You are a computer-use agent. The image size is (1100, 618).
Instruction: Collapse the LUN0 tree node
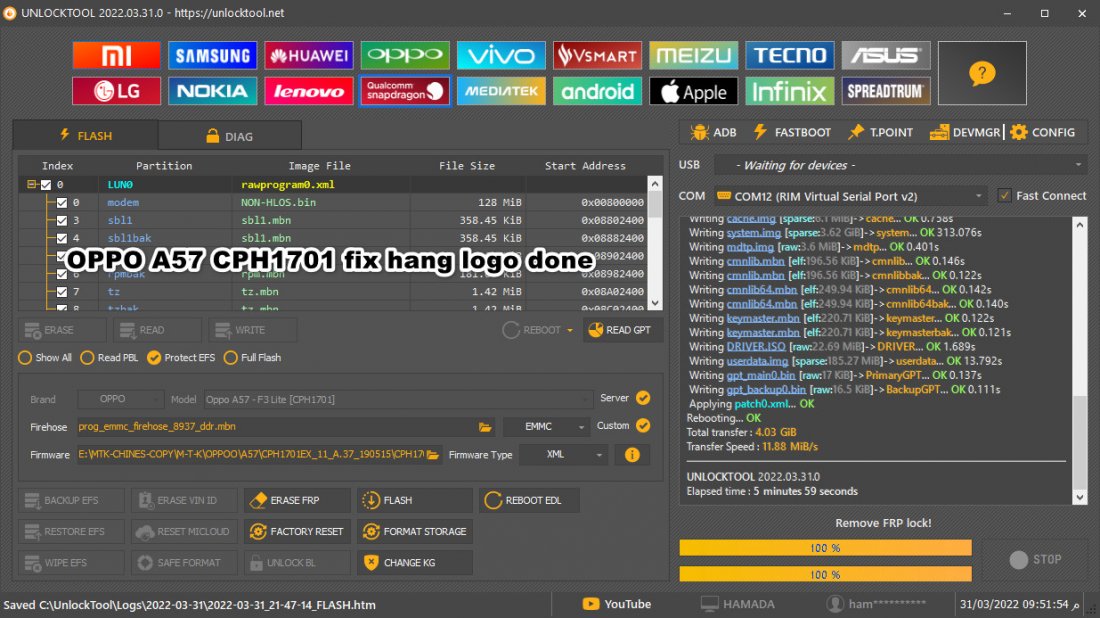tap(32, 184)
